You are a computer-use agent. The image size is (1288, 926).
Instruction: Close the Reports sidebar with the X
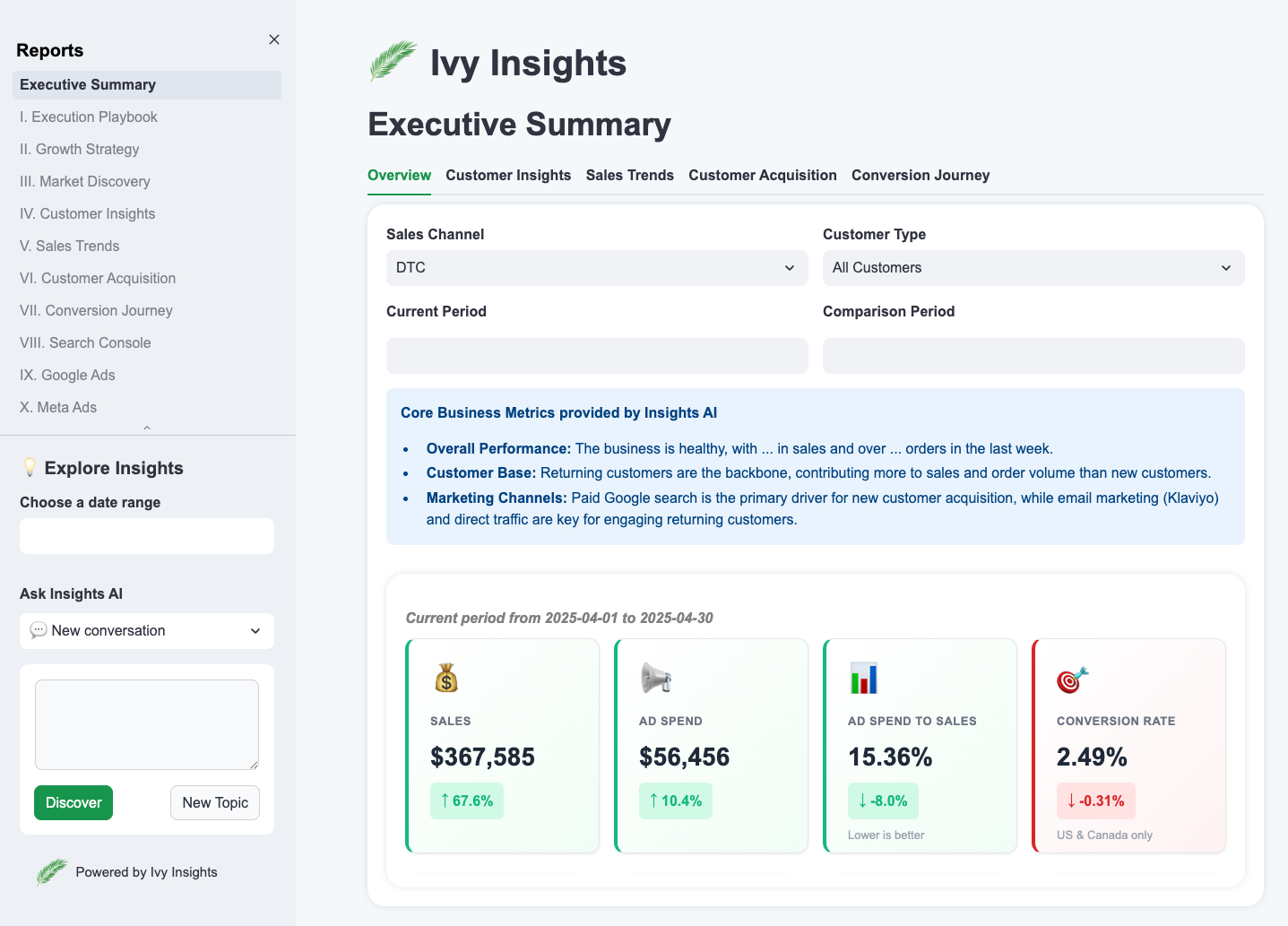[274, 39]
